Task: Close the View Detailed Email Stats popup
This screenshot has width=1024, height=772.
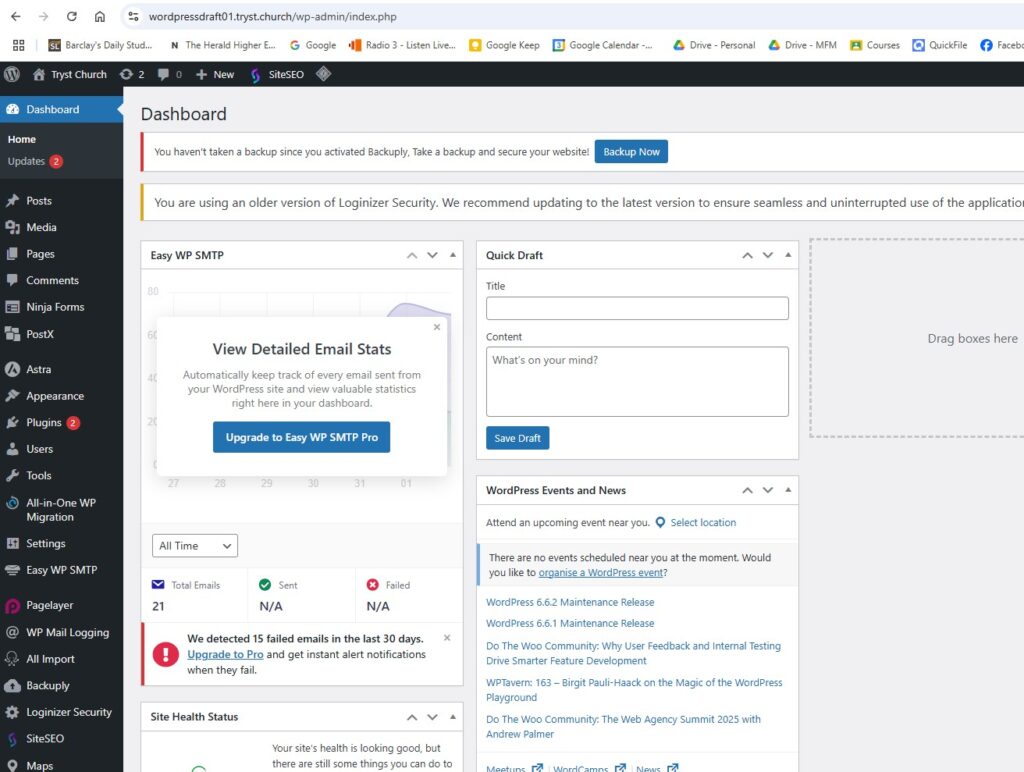Action: tap(437, 327)
